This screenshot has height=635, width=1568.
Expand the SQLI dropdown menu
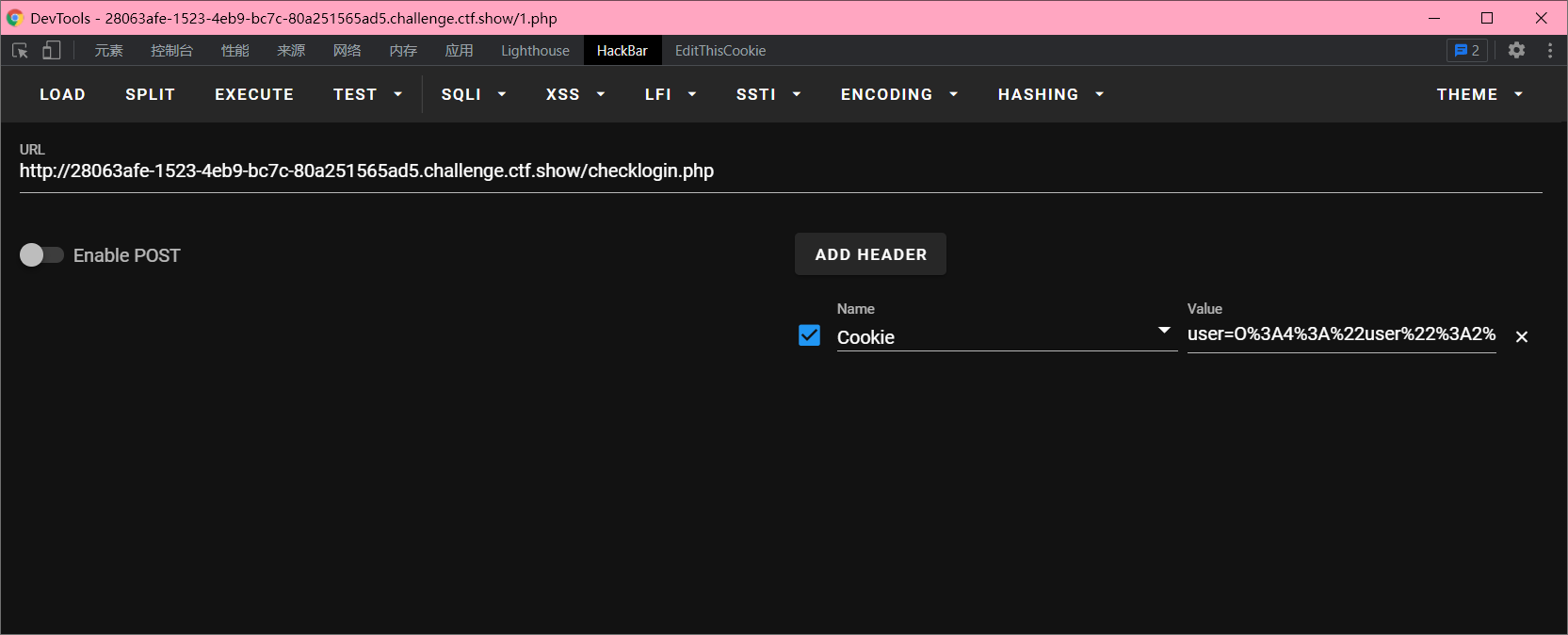(474, 94)
